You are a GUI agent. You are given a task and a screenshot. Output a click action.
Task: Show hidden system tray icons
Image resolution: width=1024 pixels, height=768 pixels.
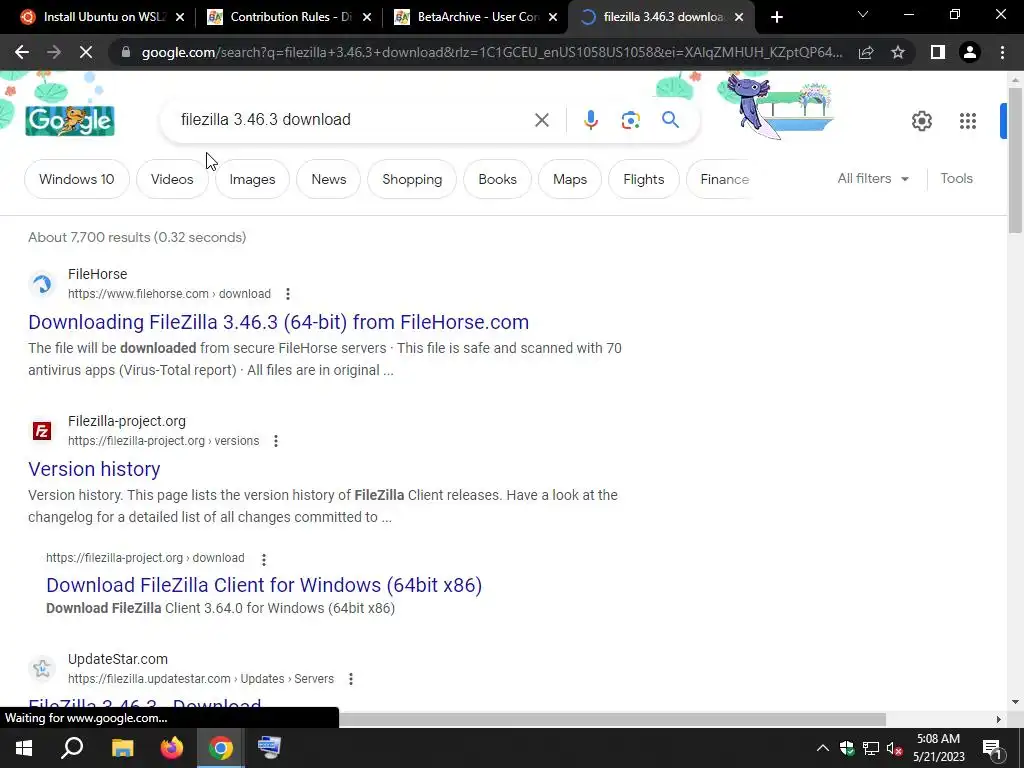click(823, 748)
